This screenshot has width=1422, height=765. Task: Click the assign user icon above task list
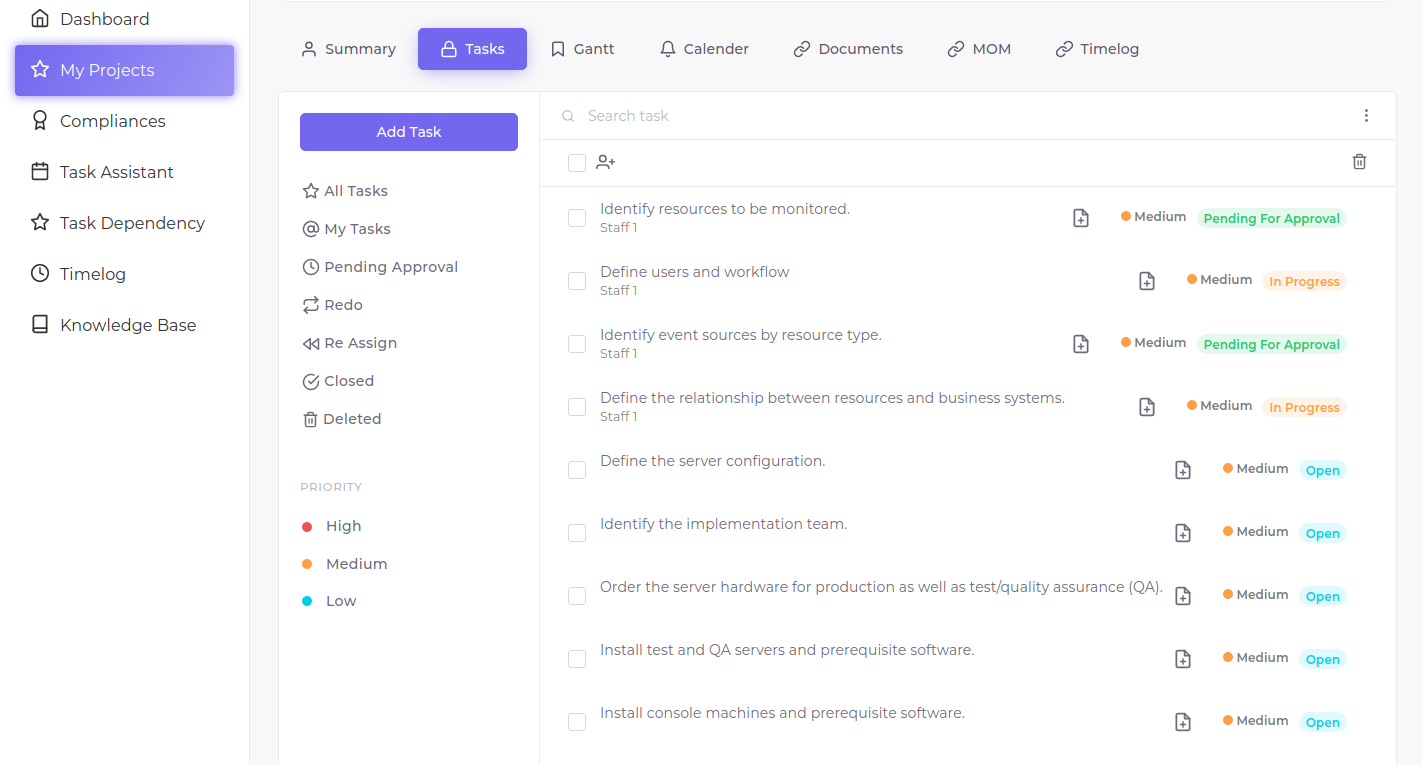tap(605, 162)
